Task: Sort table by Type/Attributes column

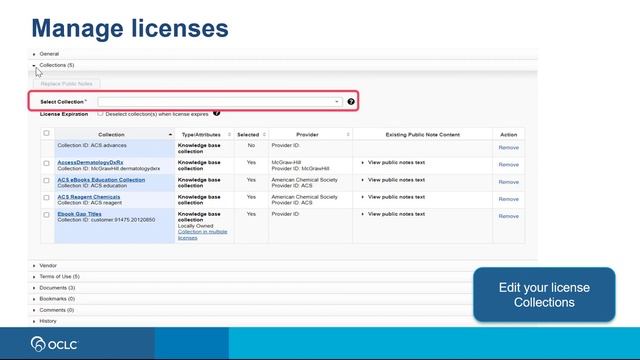Action: click(229, 135)
